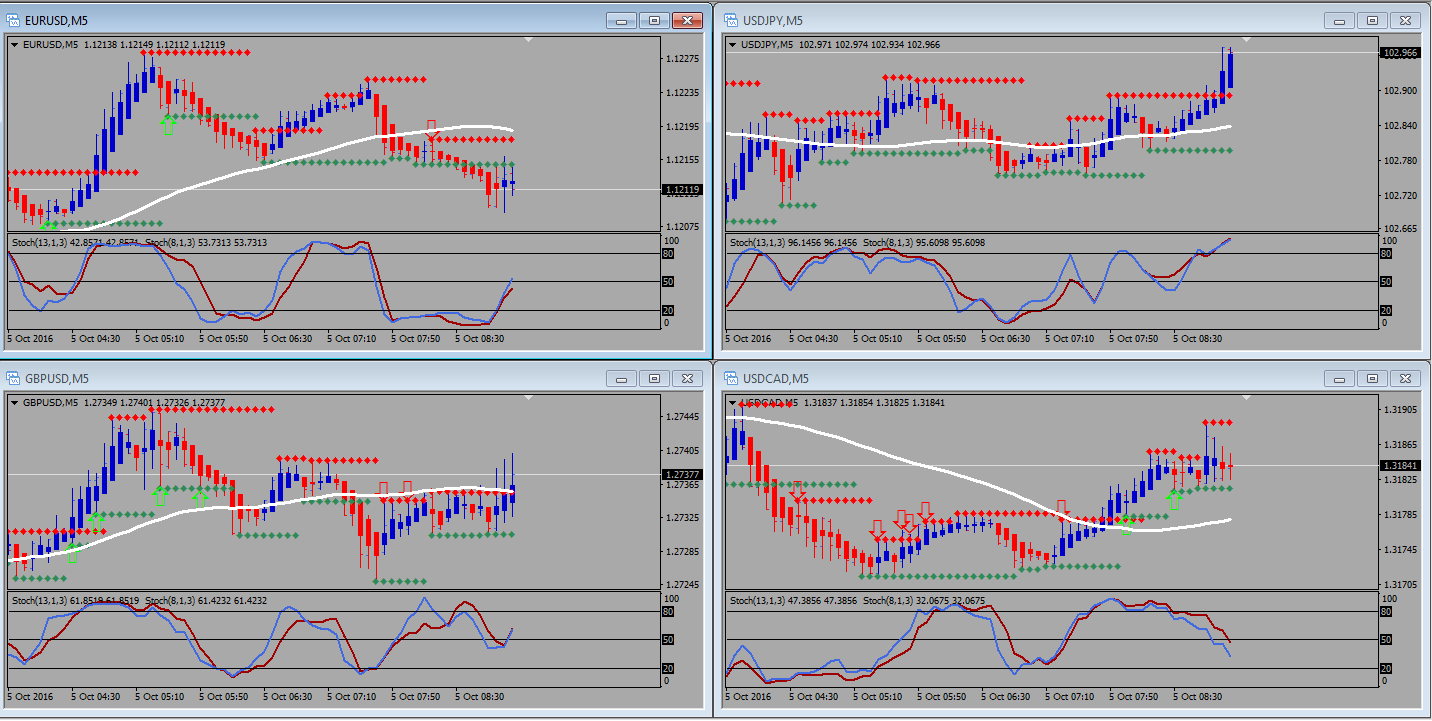
Task: Click the current price label 1.31841
Action: (1399, 466)
